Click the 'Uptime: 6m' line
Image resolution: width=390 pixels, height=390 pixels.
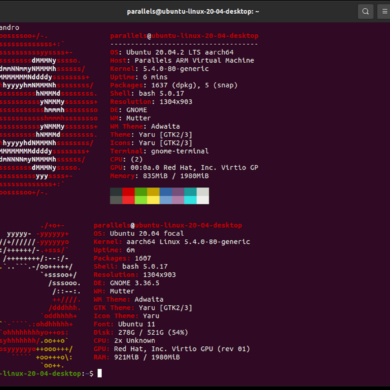pos(114,250)
